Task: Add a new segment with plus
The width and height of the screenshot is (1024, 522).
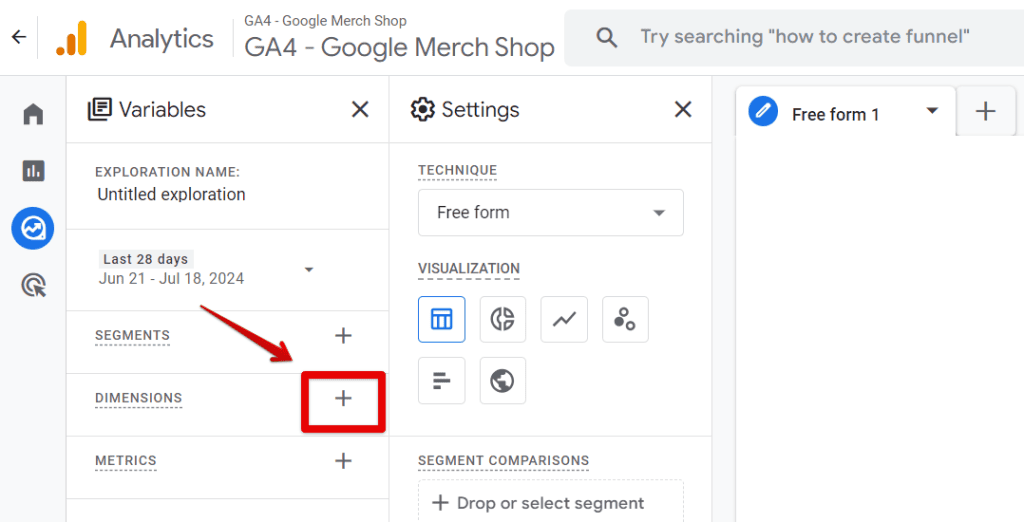Action: click(343, 336)
